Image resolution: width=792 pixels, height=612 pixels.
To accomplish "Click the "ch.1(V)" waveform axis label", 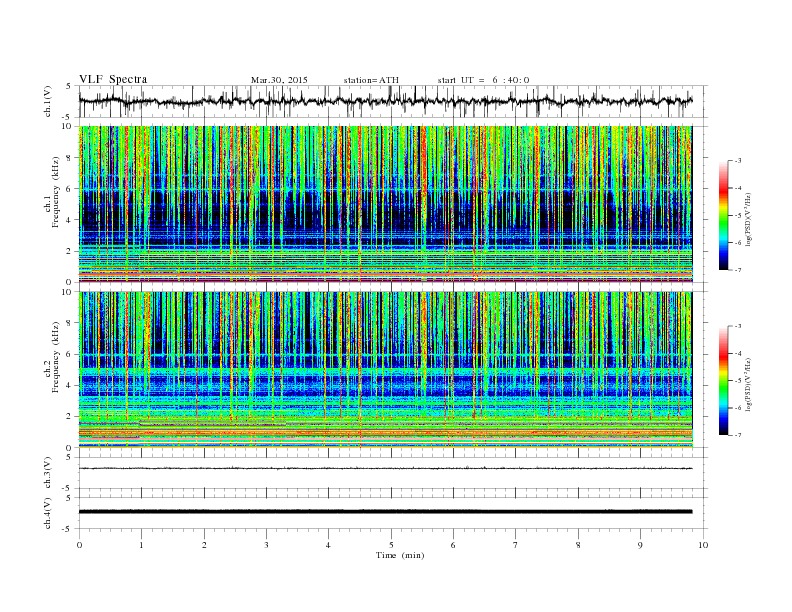I will (x=48, y=101).
